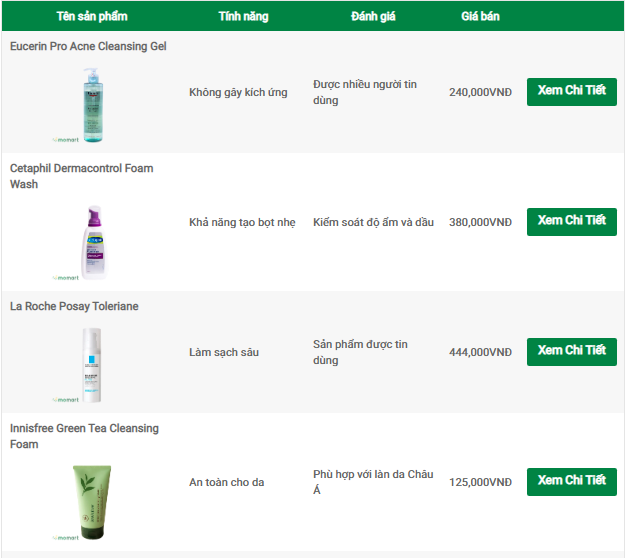The height and width of the screenshot is (558, 626).
Task: Click the 380,000VNĐ price
Action: 480,222
